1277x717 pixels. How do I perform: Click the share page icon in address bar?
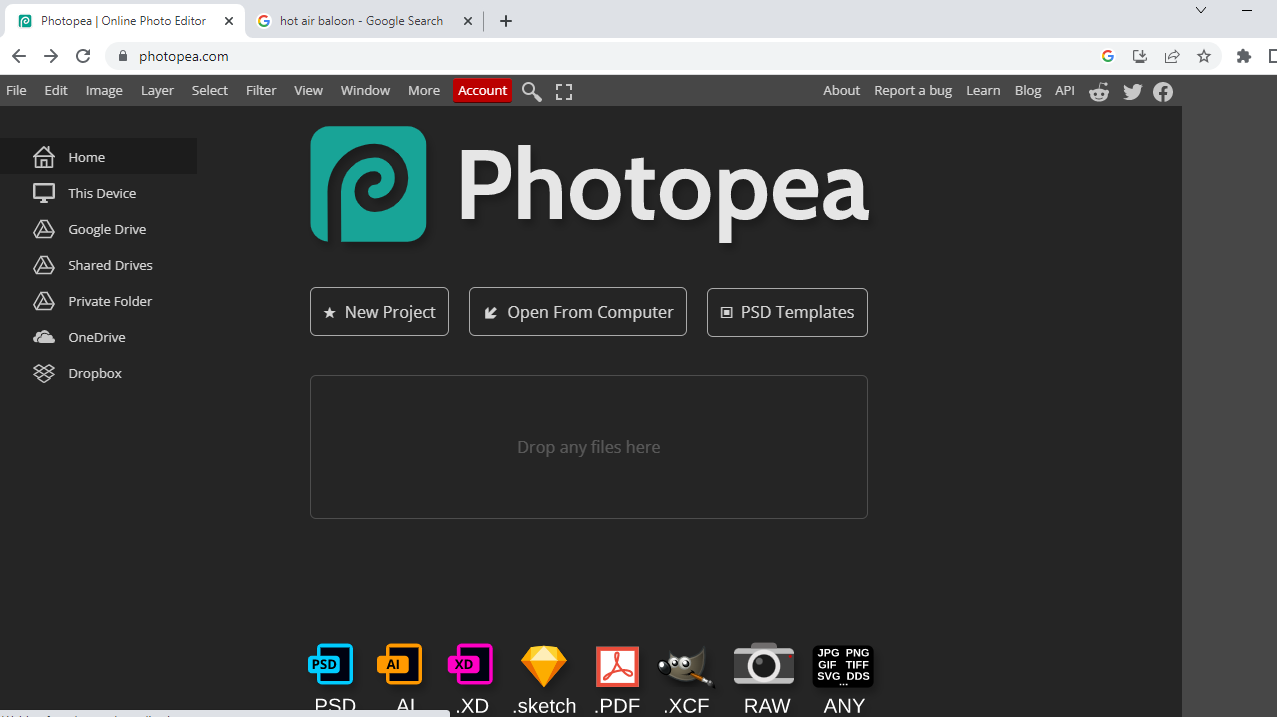(x=1172, y=56)
